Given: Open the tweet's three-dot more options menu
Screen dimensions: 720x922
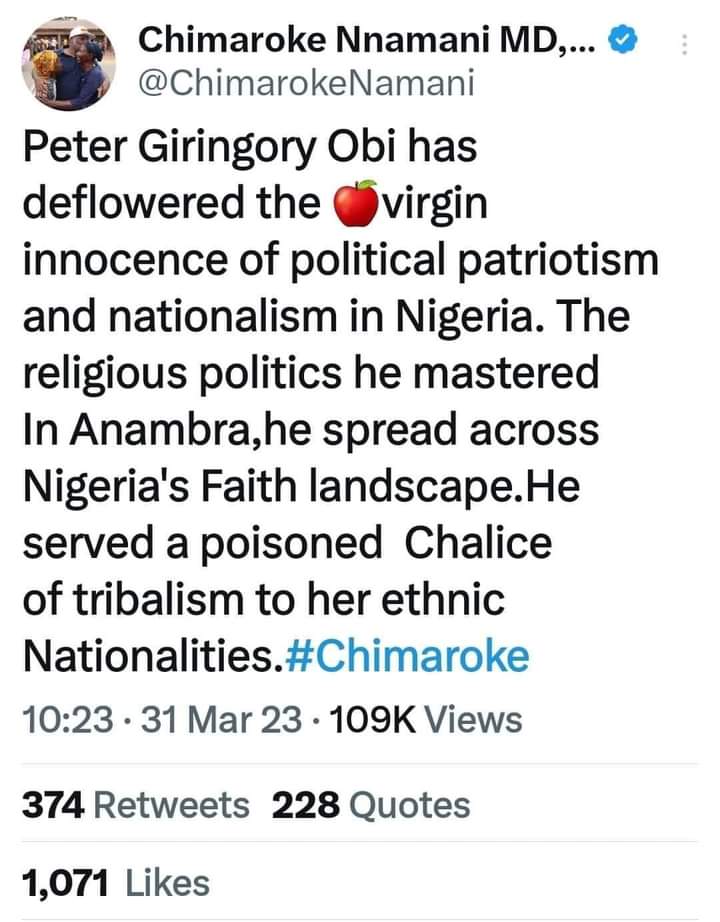Looking at the screenshot, I should point(683,45).
